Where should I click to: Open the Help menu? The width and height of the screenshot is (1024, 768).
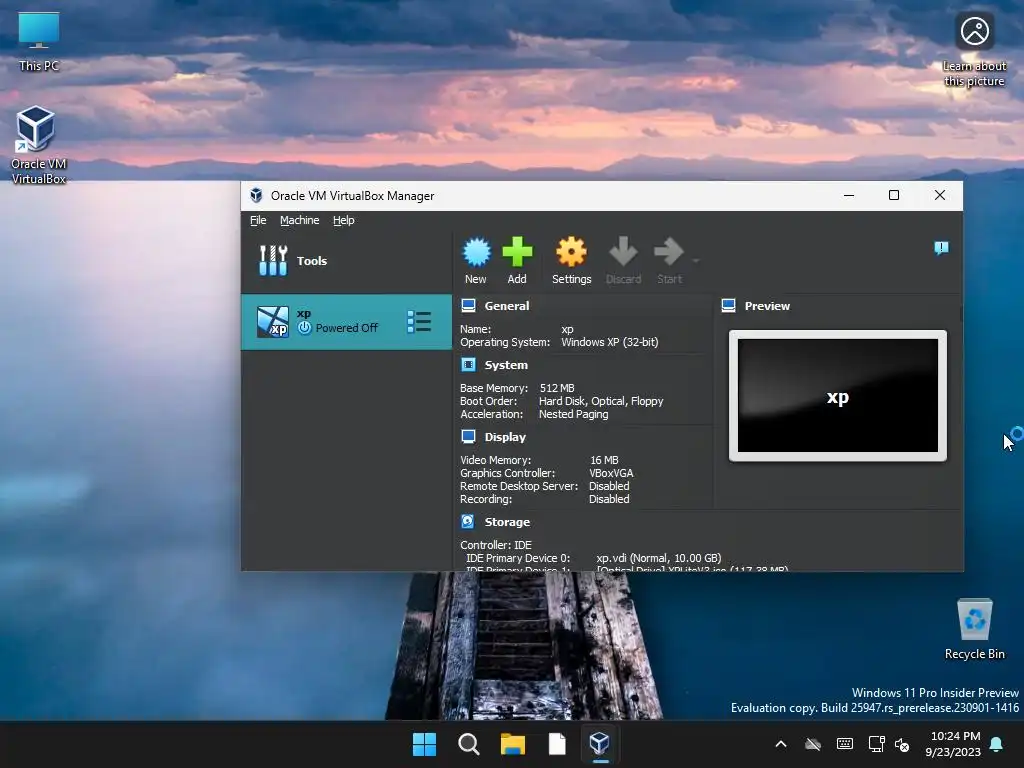pos(344,220)
